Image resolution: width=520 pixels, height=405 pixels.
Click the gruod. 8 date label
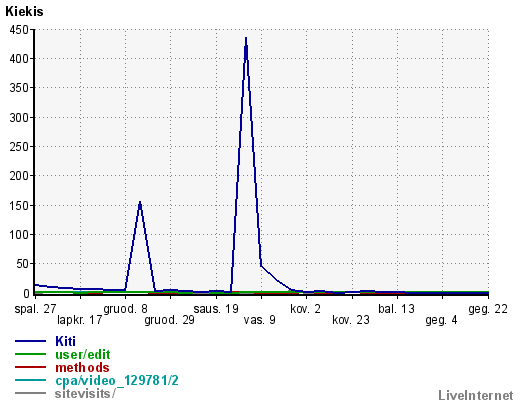(x=125, y=309)
